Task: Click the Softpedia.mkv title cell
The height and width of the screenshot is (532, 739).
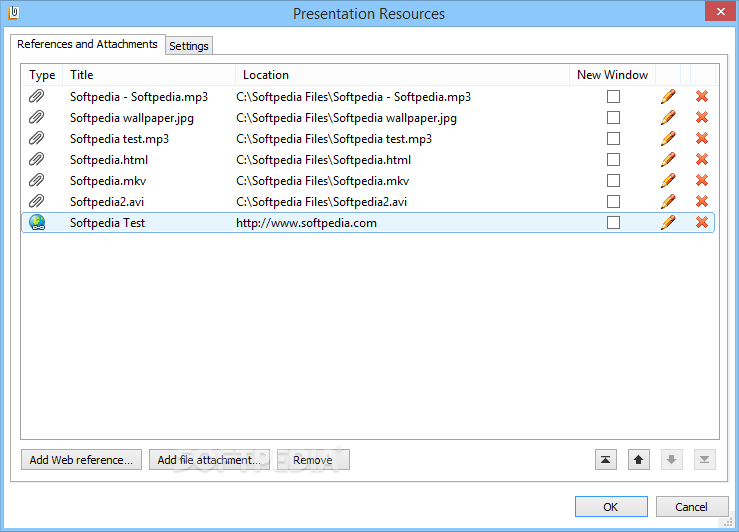Action: 108,181
